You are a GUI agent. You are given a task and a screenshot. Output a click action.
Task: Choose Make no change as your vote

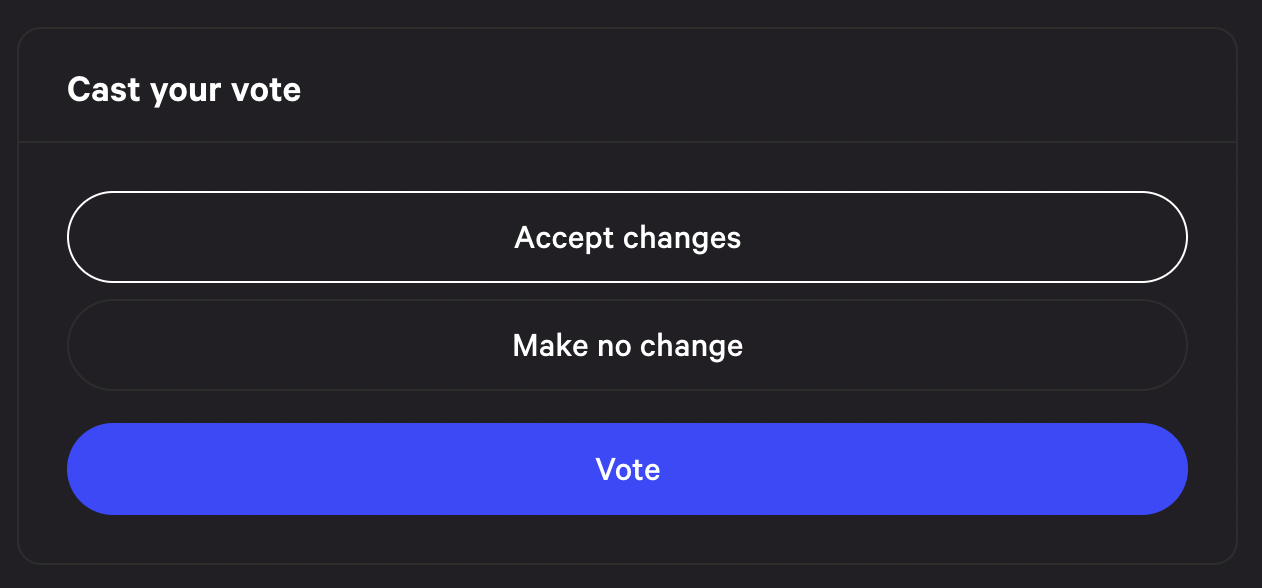tap(627, 345)
